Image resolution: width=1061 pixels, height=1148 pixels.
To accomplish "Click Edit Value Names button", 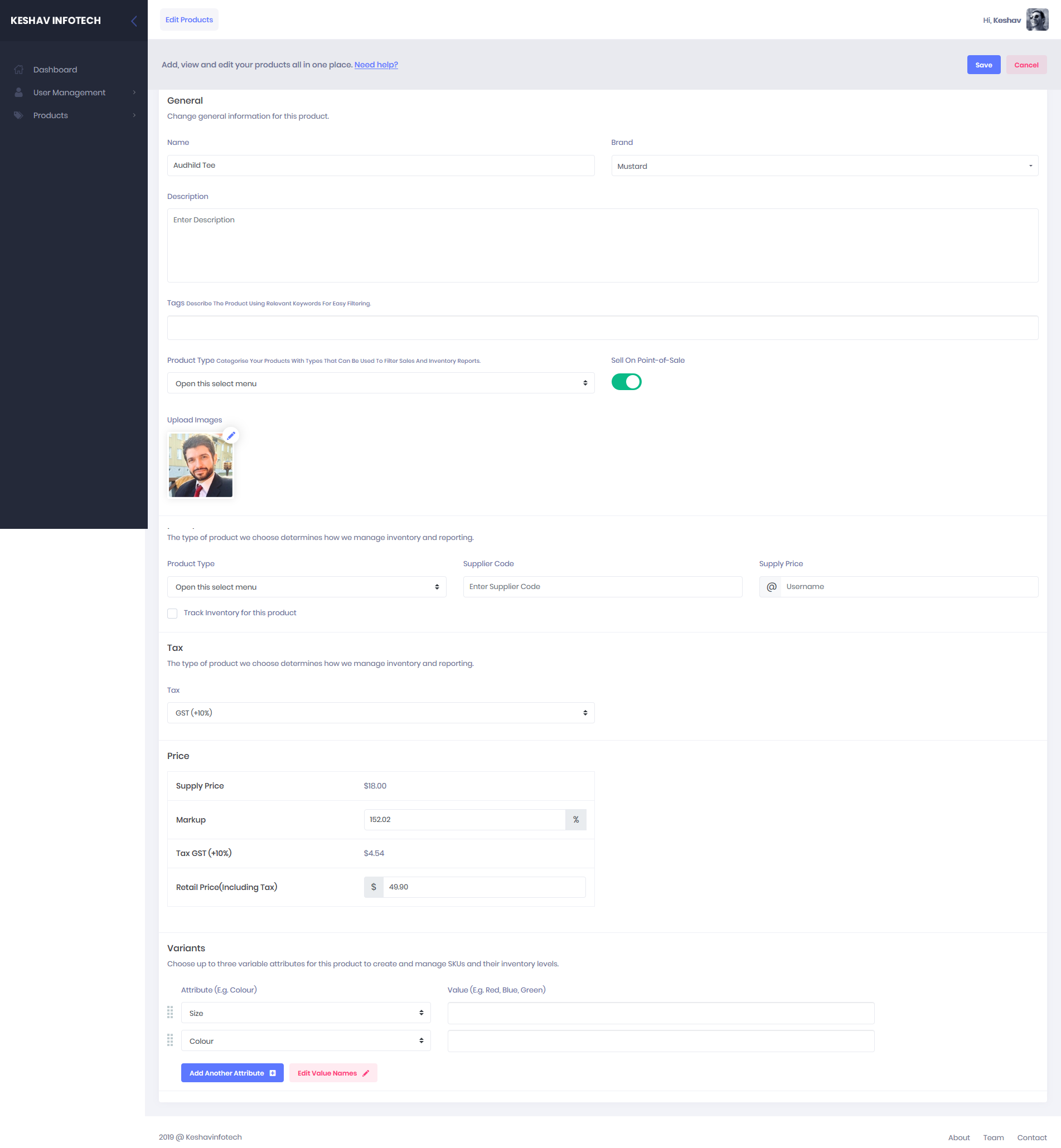I will pyautogui.click(x=333, y=1073).
